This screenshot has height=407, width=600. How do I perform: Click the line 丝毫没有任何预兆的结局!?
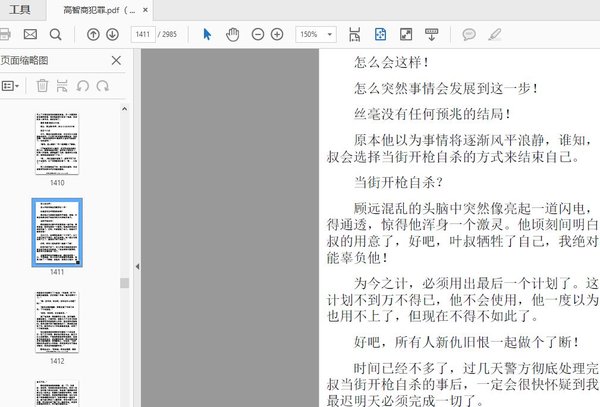pos(432,114)
